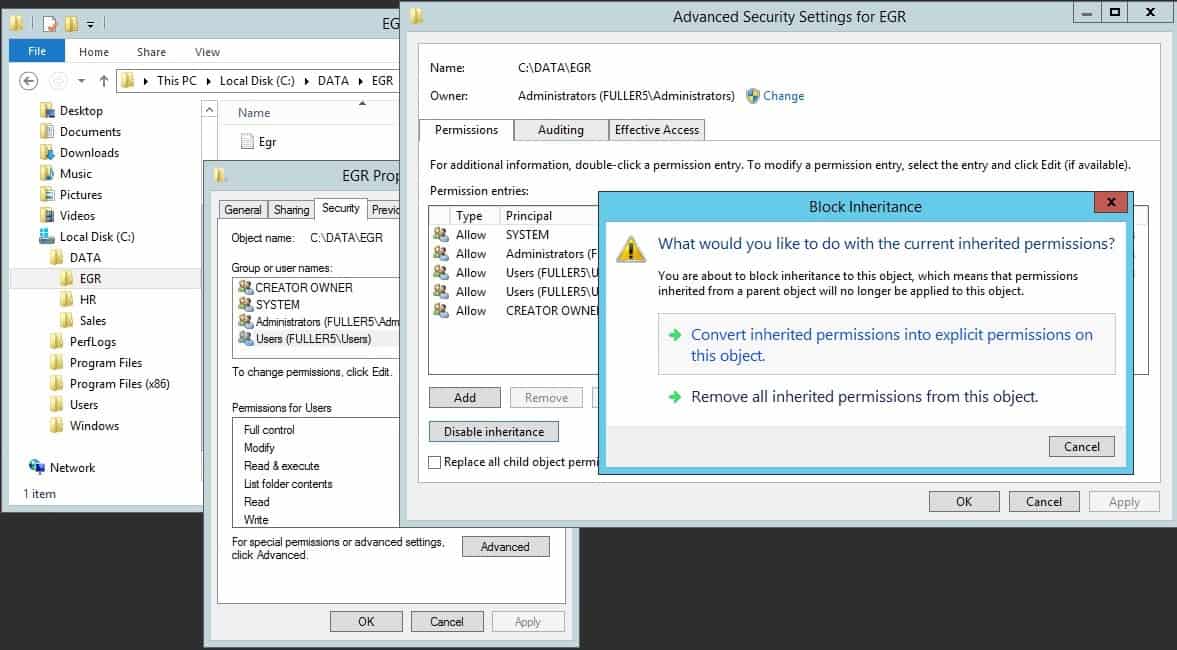Click the Type column header in permission entries

click(469, 216)
